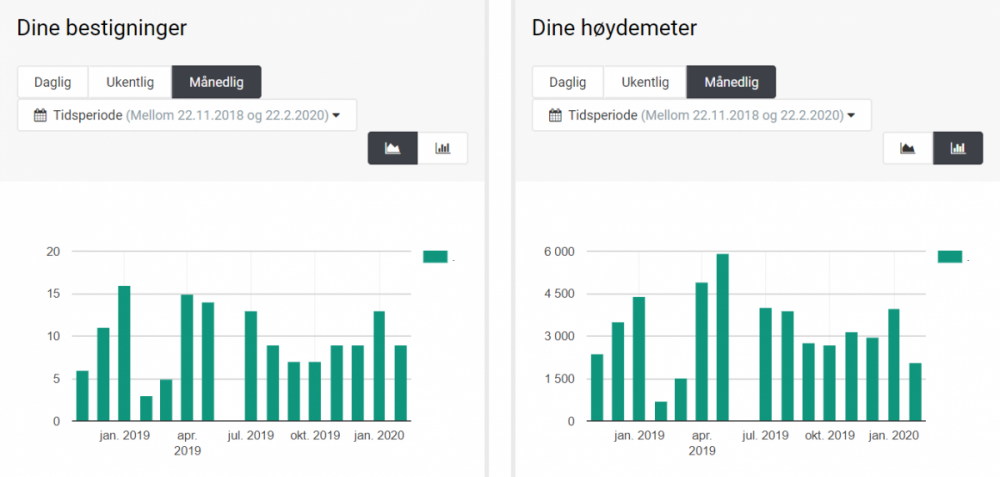
Task: Select Daglig view for bestigninger
Action: coord(52,82)
